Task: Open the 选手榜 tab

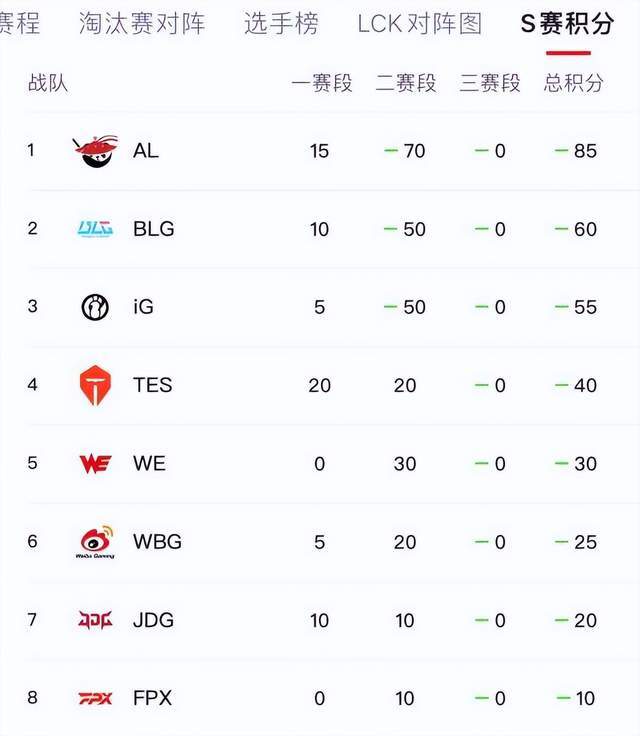Action: pyautogui.click(x=281, y=23)
